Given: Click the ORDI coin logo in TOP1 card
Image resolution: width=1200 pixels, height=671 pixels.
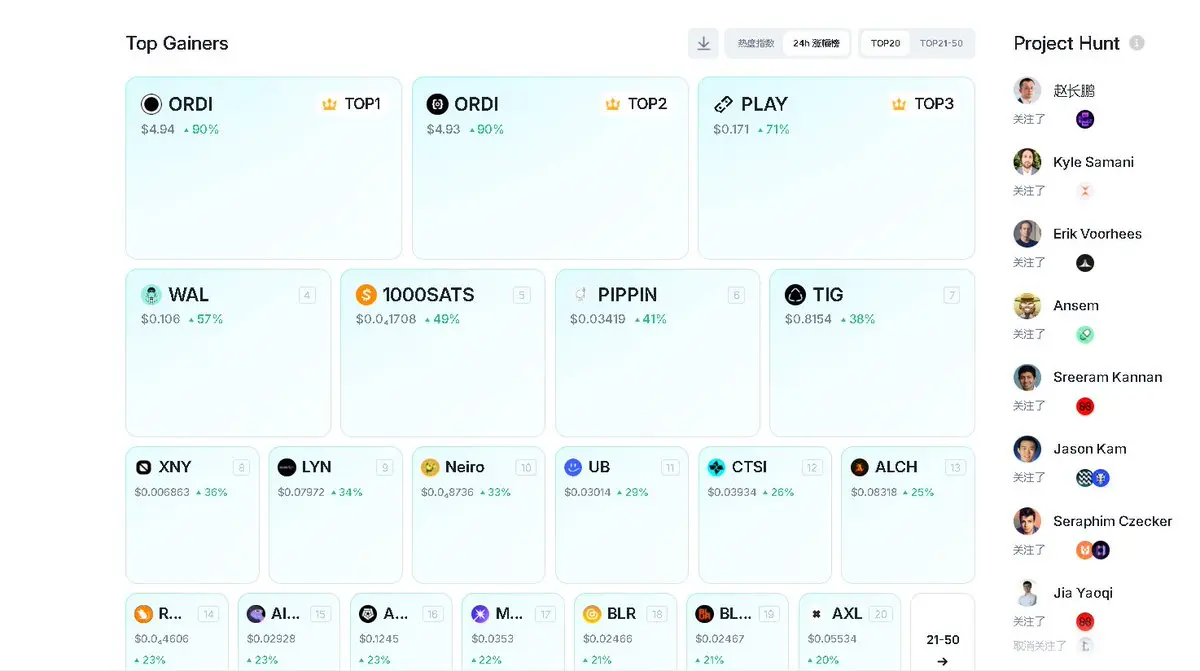Looking at the screenshot, I should 151,104.
